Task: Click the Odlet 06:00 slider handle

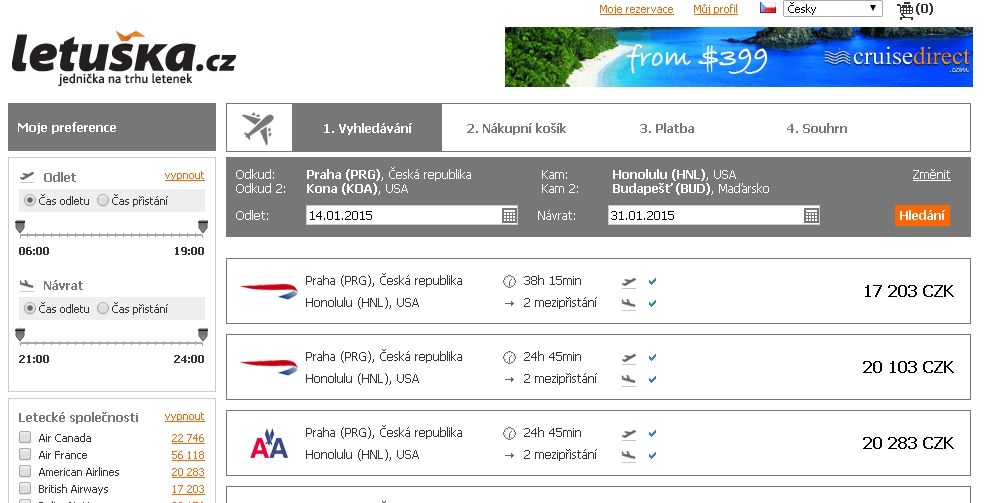Action: [x=20, y=227]
